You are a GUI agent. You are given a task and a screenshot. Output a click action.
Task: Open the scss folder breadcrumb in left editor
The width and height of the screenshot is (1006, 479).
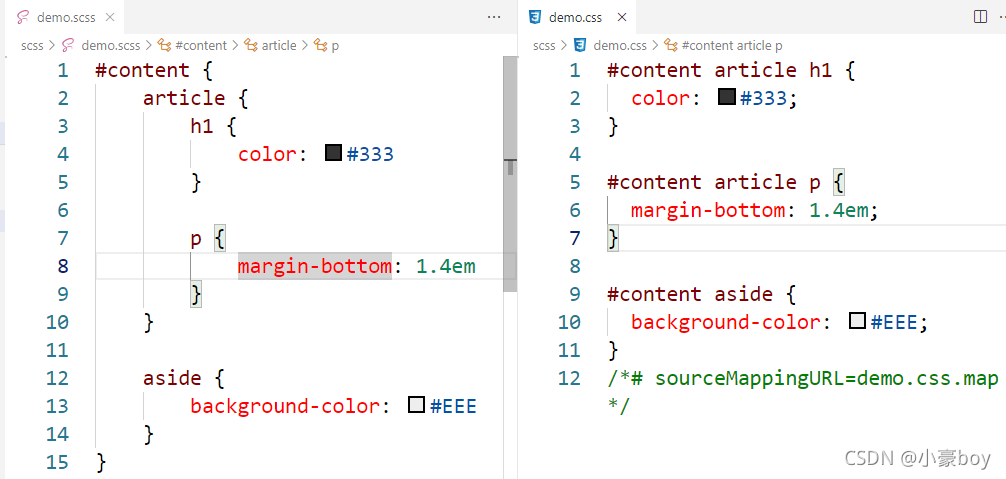tap(32, 46)
